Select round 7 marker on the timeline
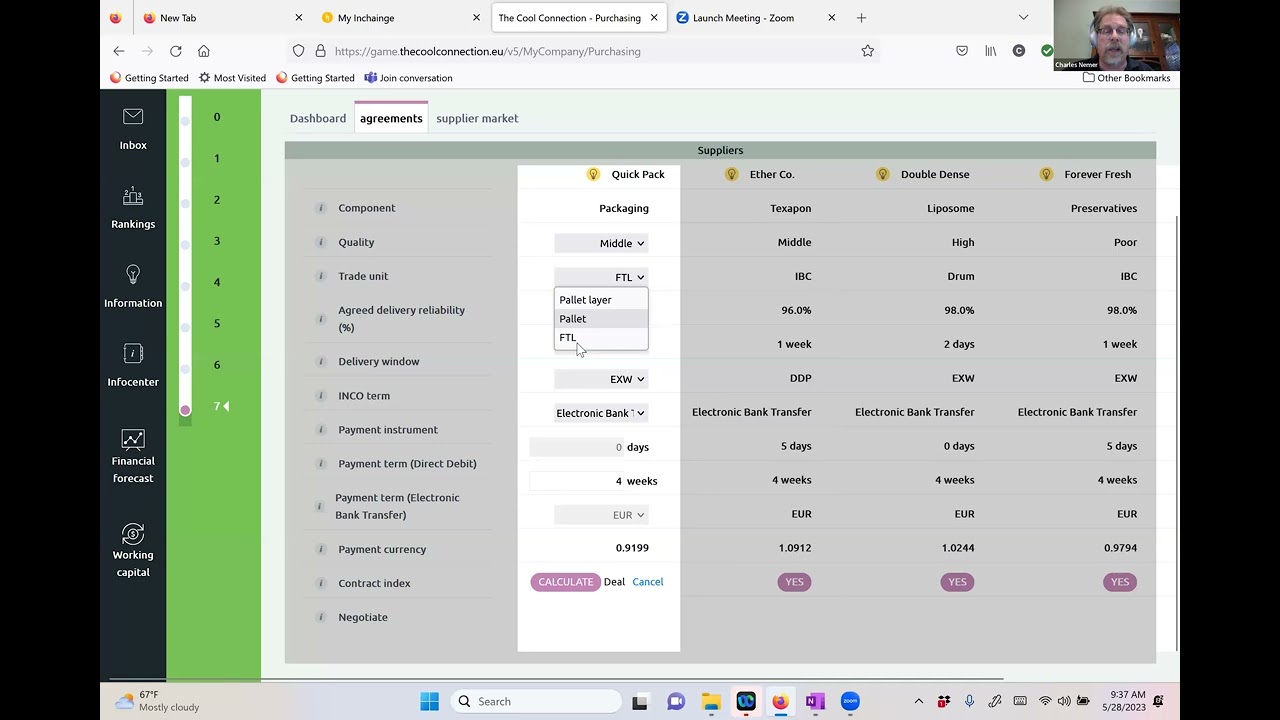The height and width of the screenshot is (720, 1280). [185, 409]
